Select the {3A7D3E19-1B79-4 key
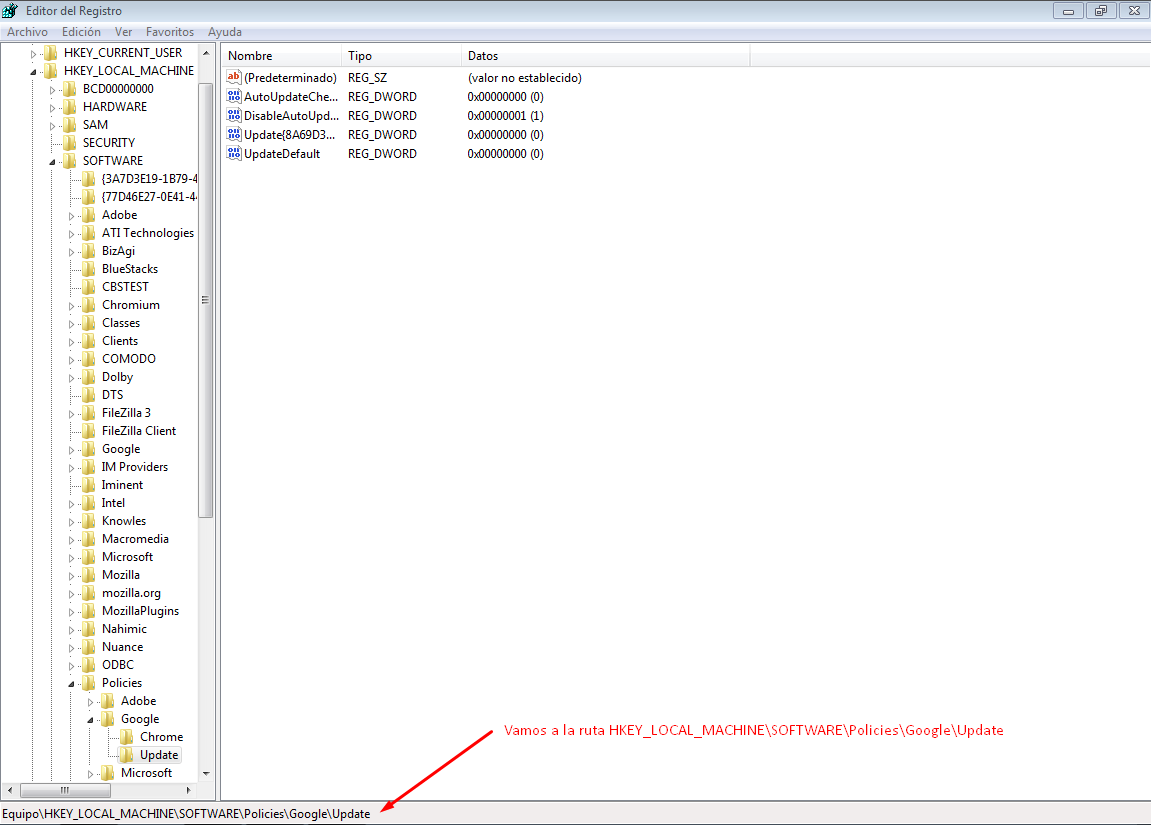The image size is (1151, 825). pyautogui.click(x=149, y=178)
